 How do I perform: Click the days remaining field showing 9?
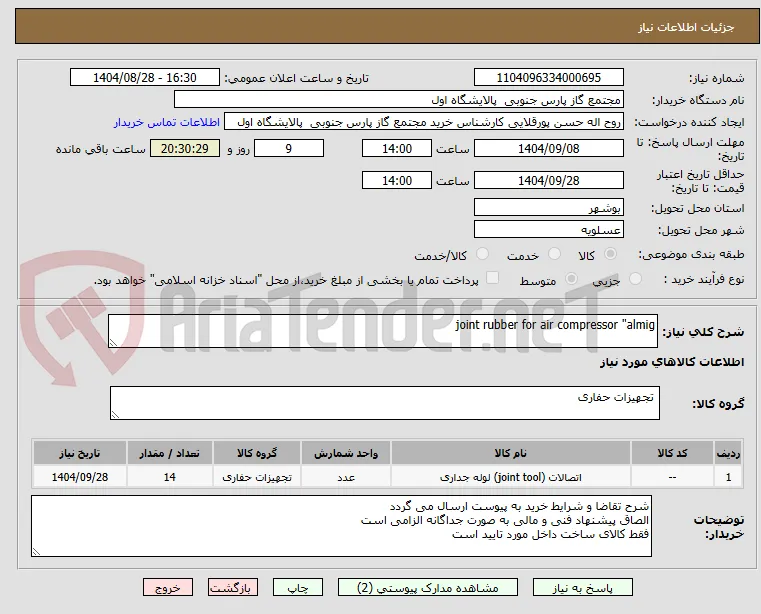click(289, 149)
